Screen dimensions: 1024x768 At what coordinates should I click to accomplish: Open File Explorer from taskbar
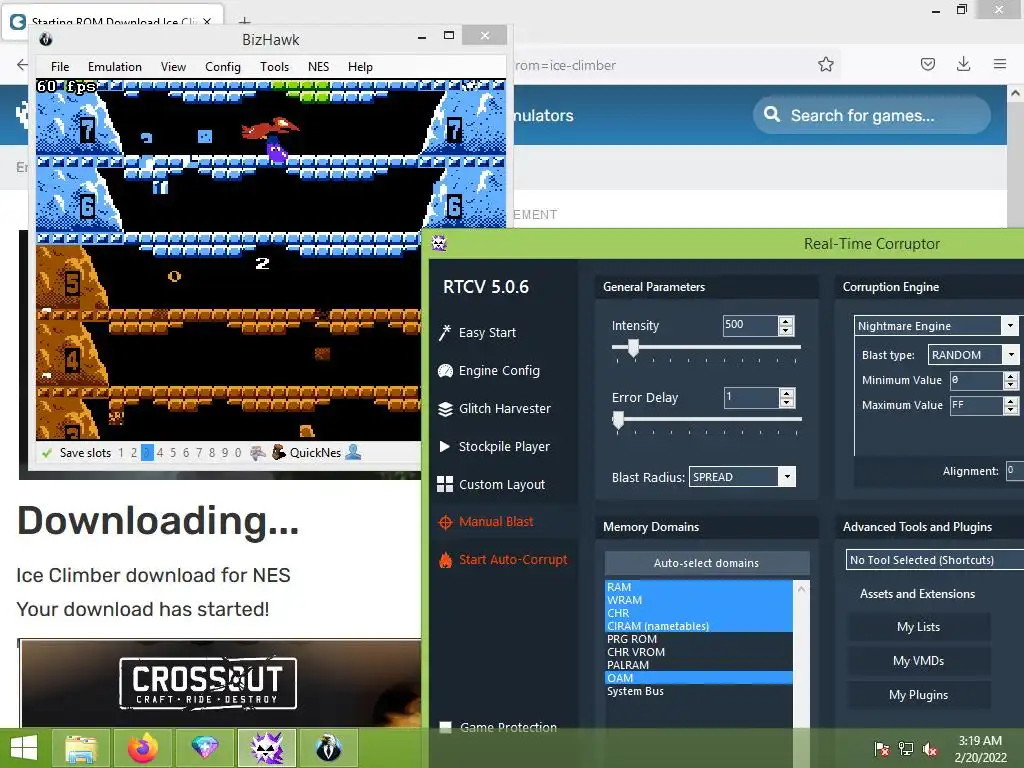point(81,748)
